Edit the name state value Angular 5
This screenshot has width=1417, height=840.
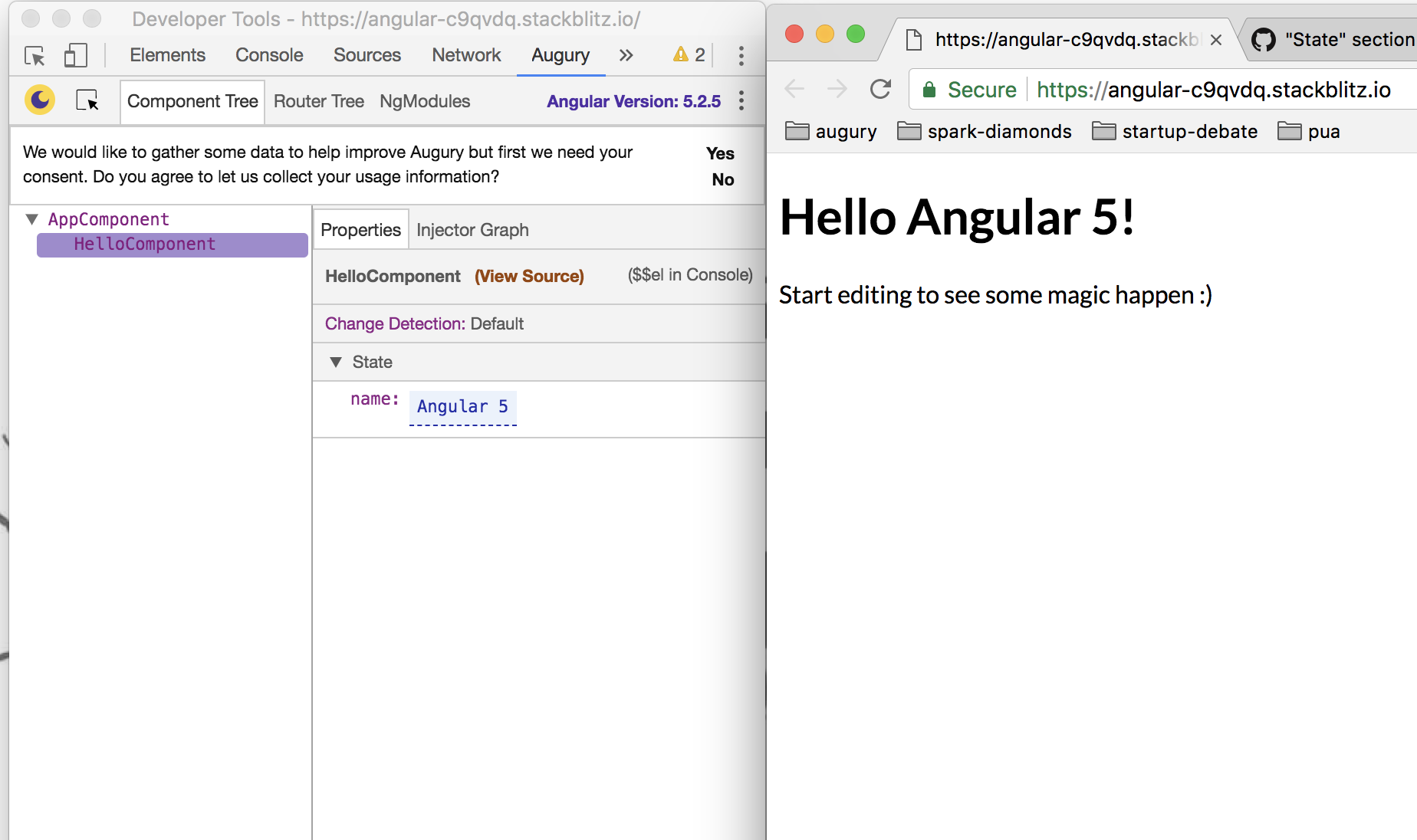coord(462,406)
